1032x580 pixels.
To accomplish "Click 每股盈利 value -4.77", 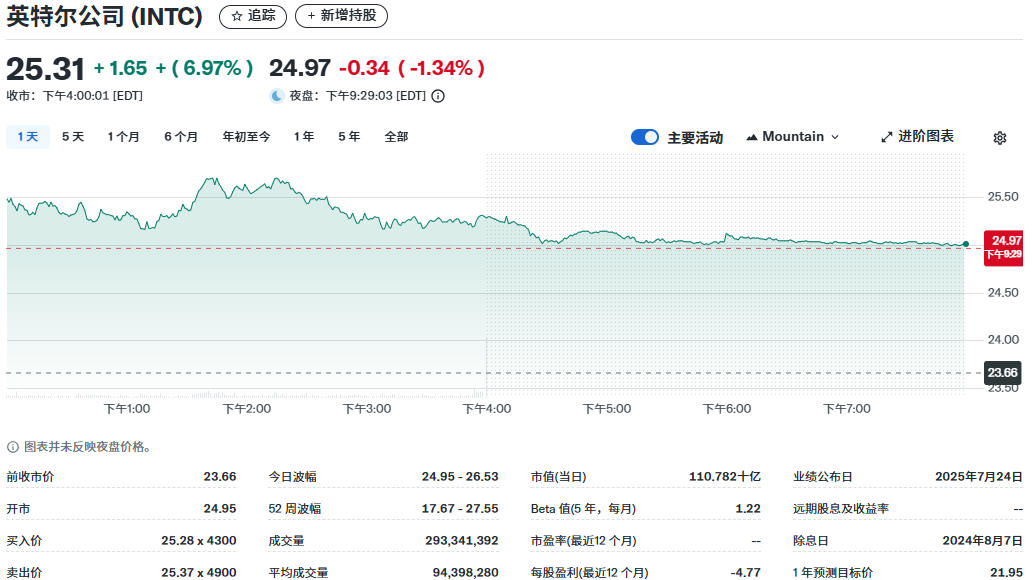I will tap(746, 573).
